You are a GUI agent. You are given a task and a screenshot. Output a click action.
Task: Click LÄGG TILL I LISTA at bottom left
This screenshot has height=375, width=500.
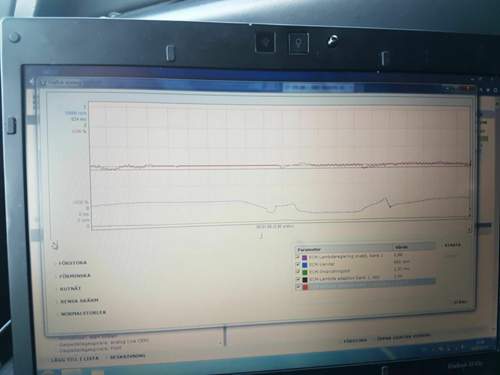[x=74, y=358]
